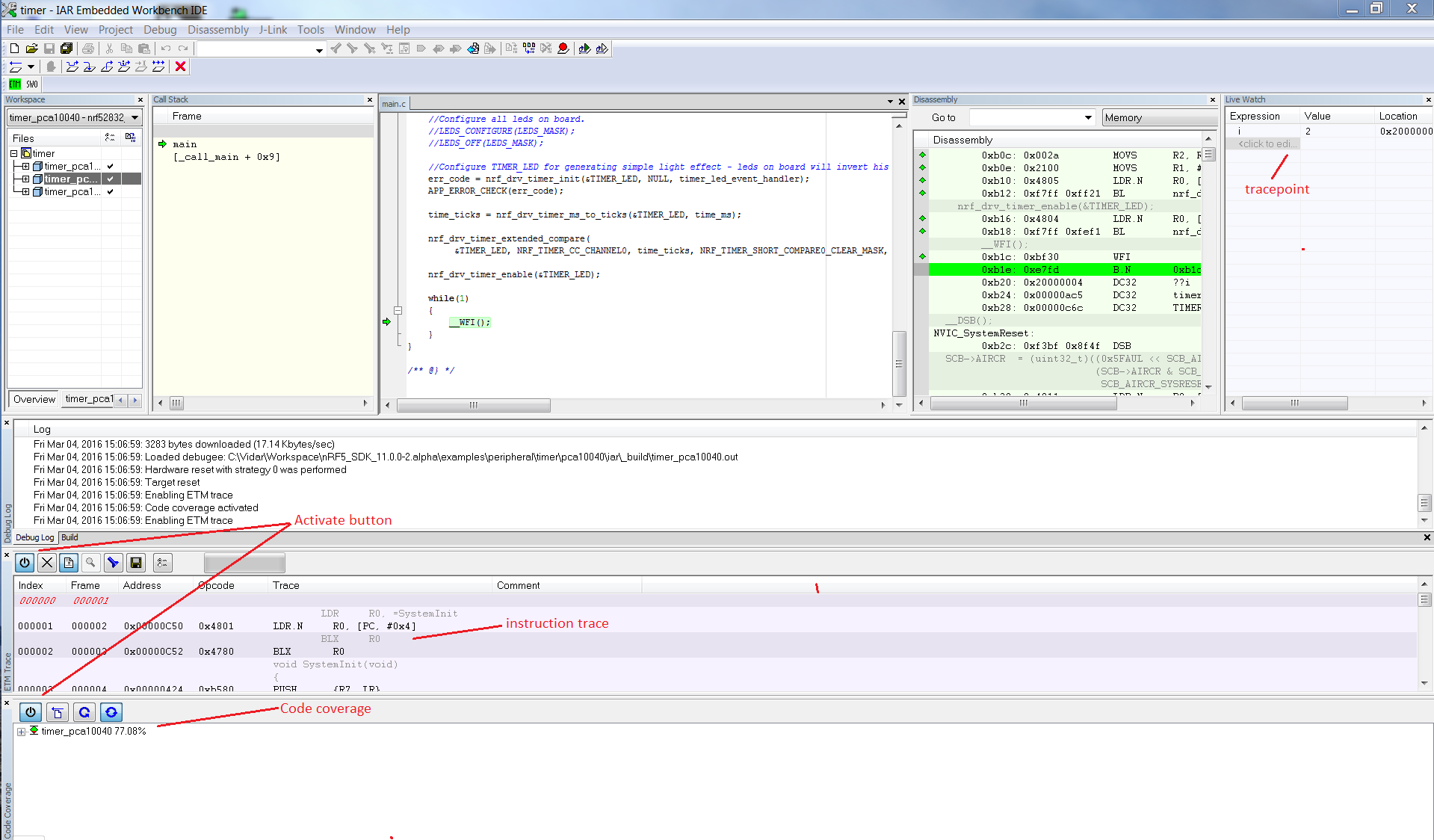This screenshot has width=1434, height=840.
Task: Click the debugger Reset icon
Action: (x=16, y=67)
